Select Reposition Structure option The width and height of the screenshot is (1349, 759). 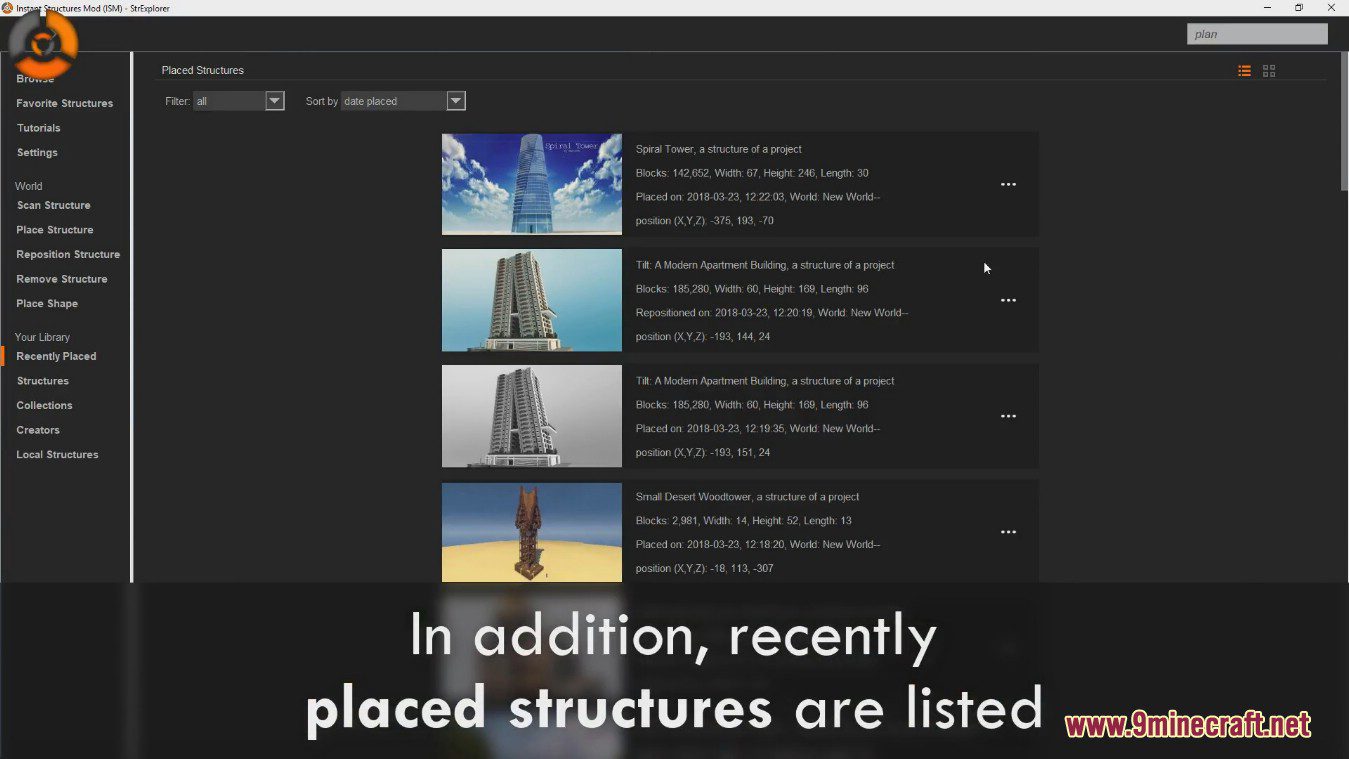click(68, 255)
